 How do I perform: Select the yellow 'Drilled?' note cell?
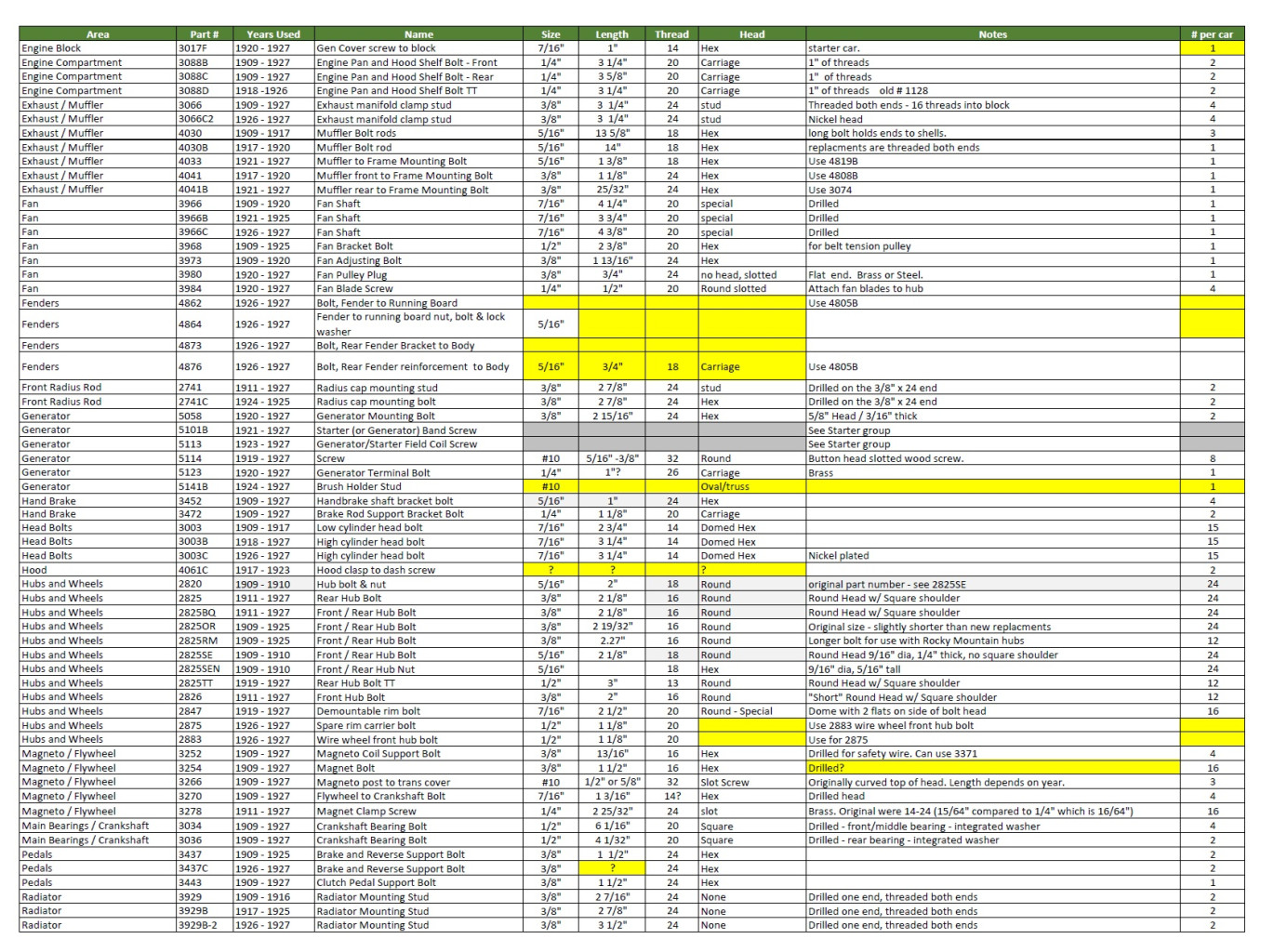[x=993, y=768]
